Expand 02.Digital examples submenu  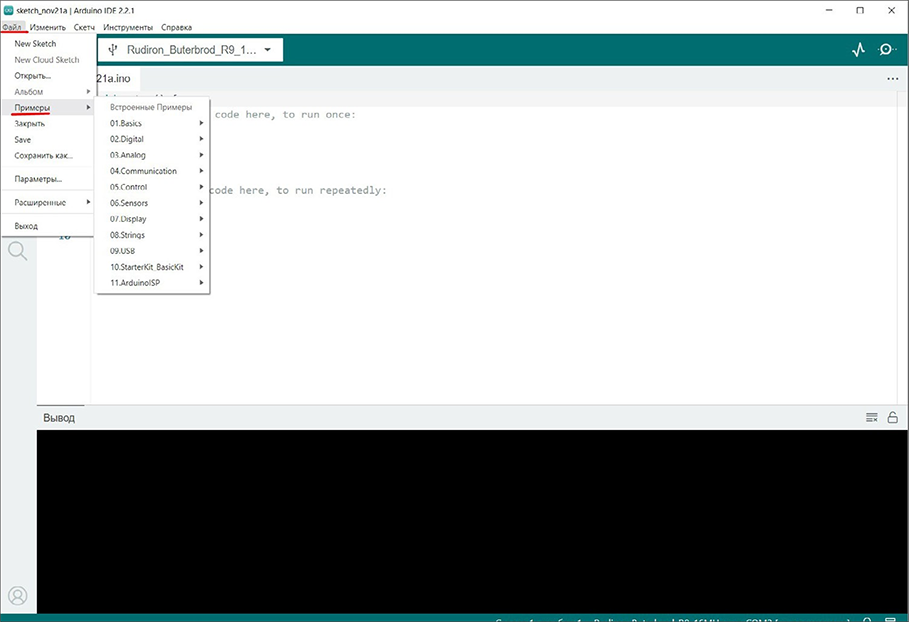click(152, 139)
